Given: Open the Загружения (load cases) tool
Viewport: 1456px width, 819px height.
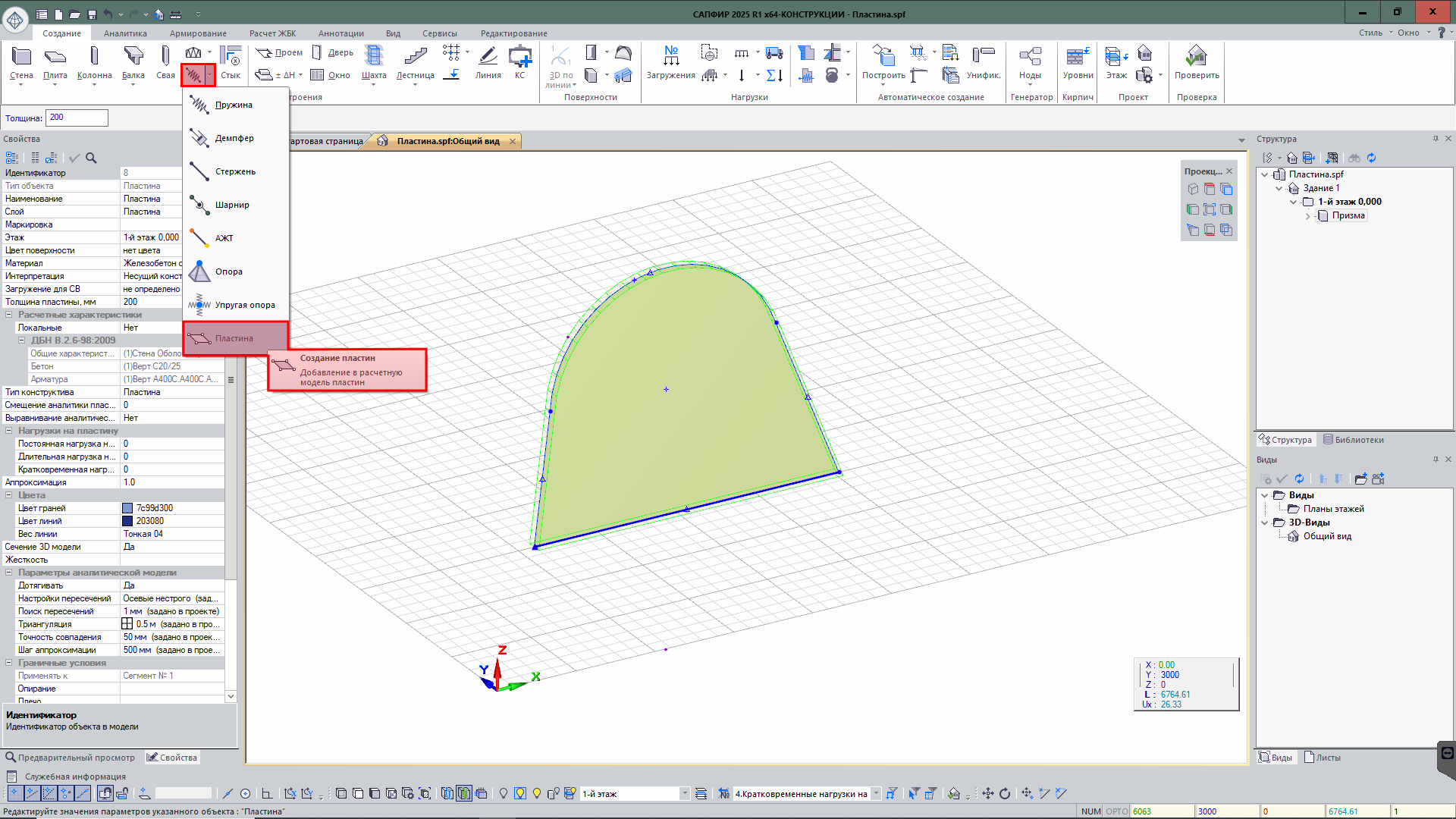Looking at the screenshot, I should pos(670,58).
